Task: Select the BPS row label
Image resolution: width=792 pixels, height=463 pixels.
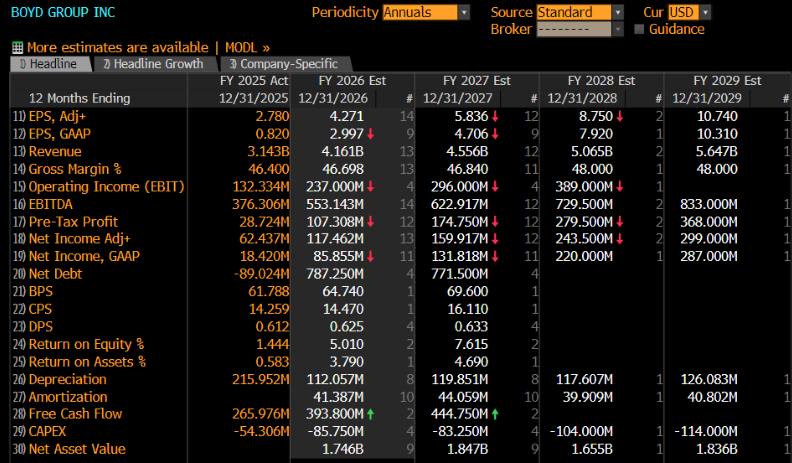Action: 40,292
